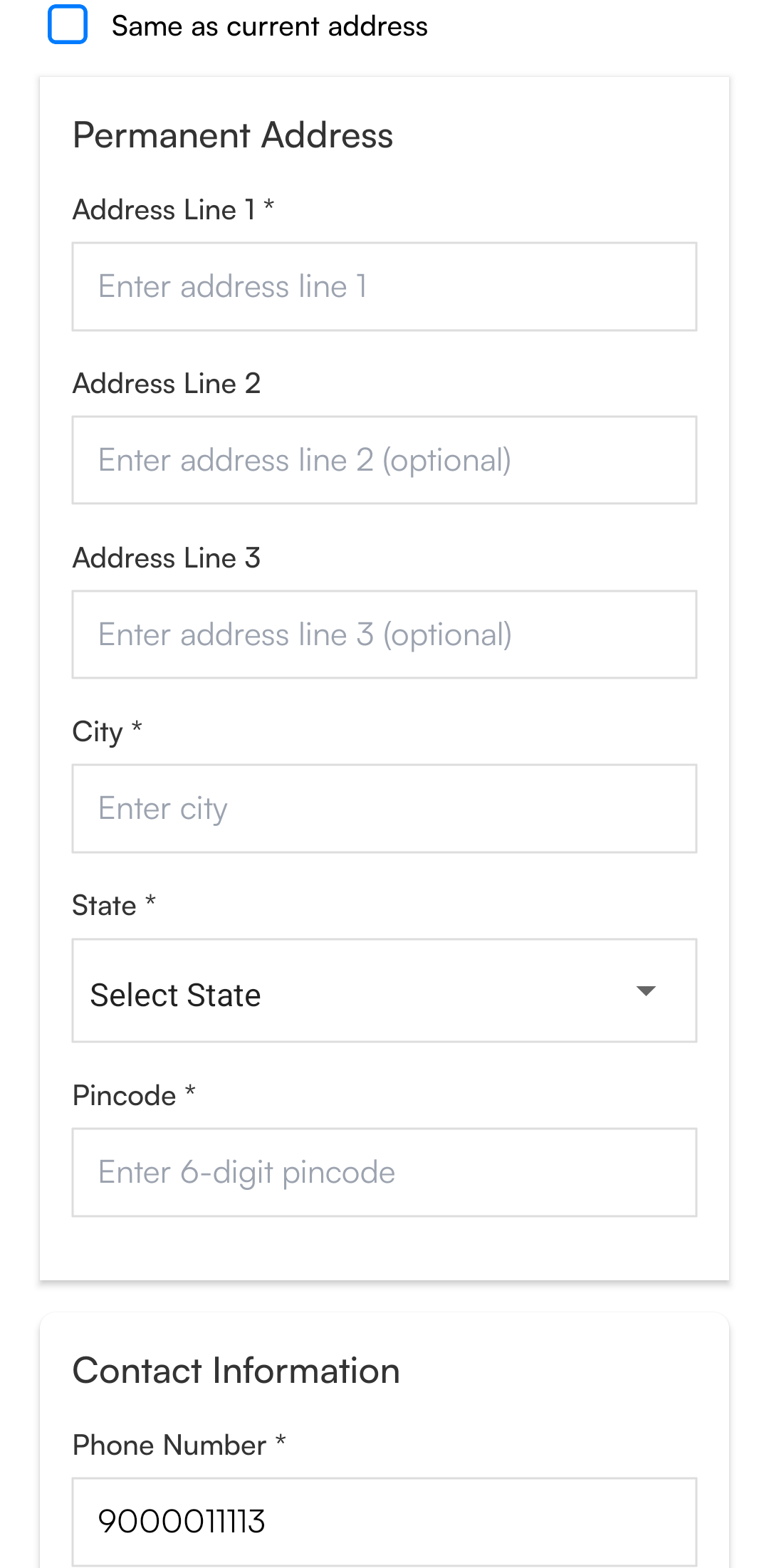Click the Address Line 1 field label
The height and width of the screenshot is (1568, 769).
coord(164,210)
